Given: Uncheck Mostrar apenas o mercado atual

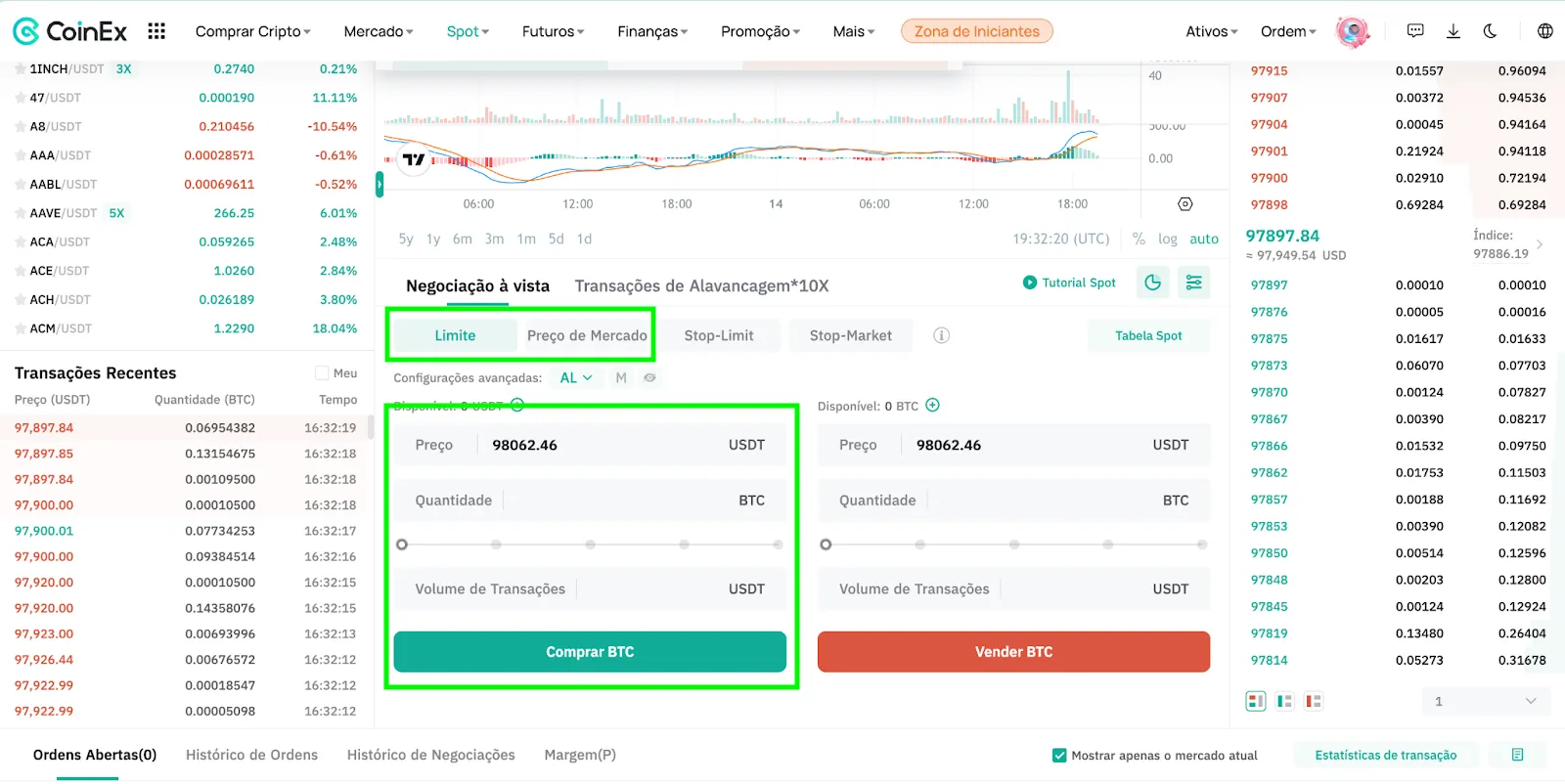Looking at the screenshot, I should tap(1059, 755).
